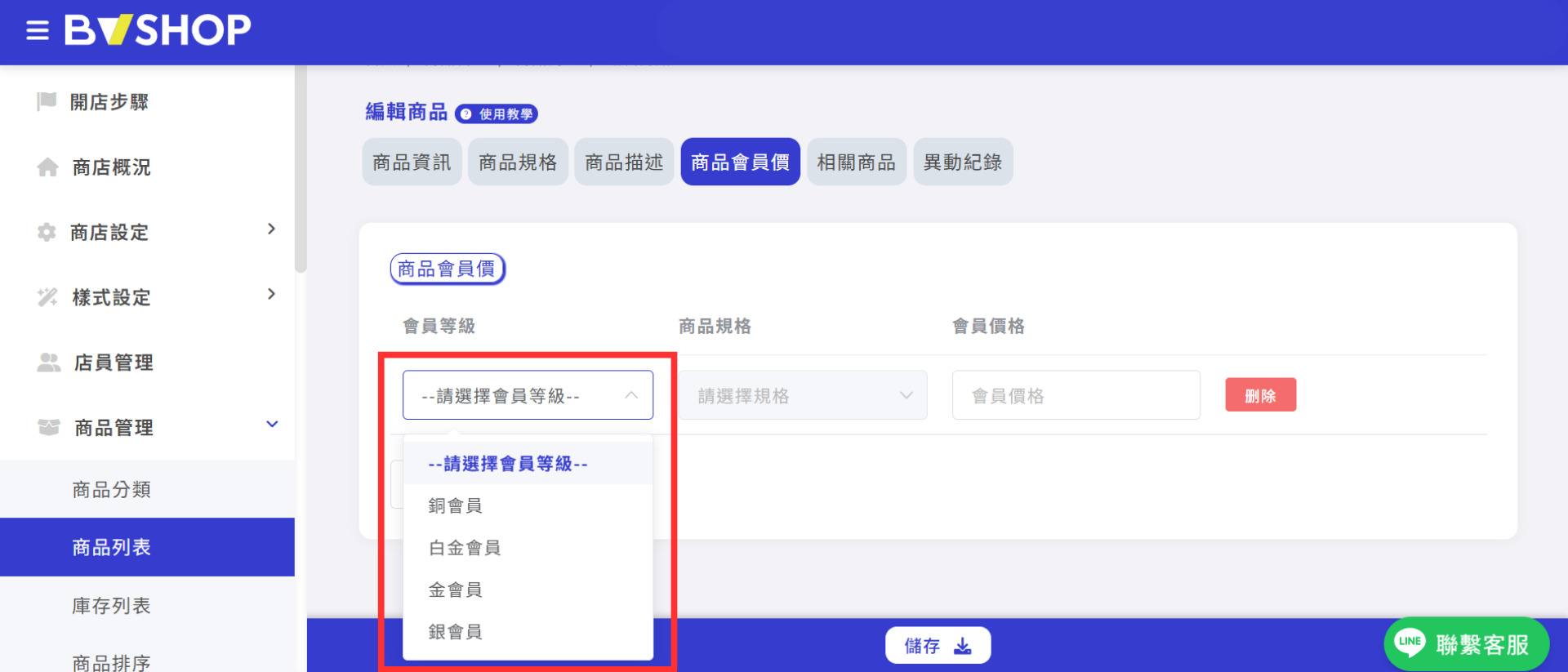Switch to the 商品資訊 tab
Screen dimensions: 1568x672
[412, 162]
